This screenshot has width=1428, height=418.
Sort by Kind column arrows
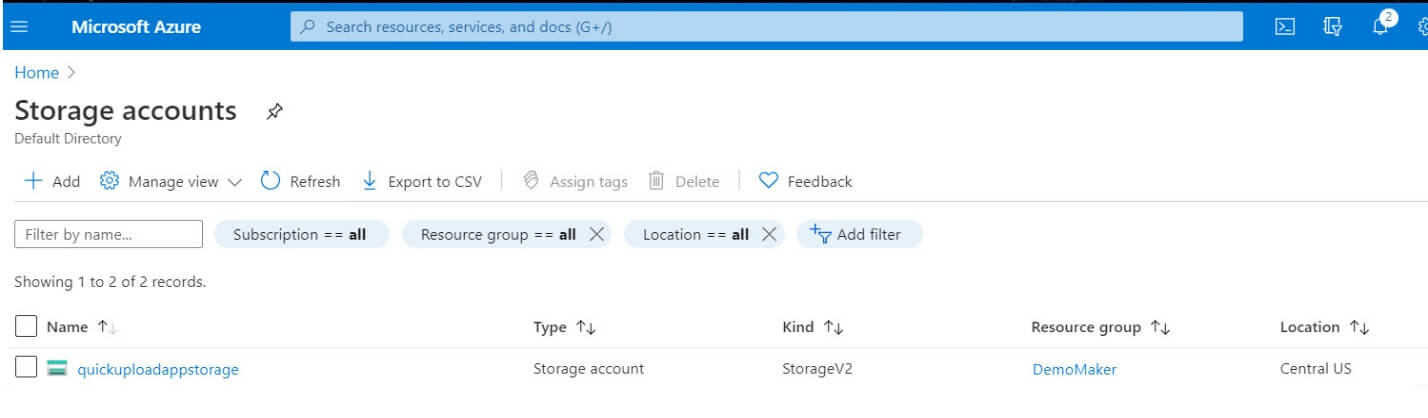[833, 327]
